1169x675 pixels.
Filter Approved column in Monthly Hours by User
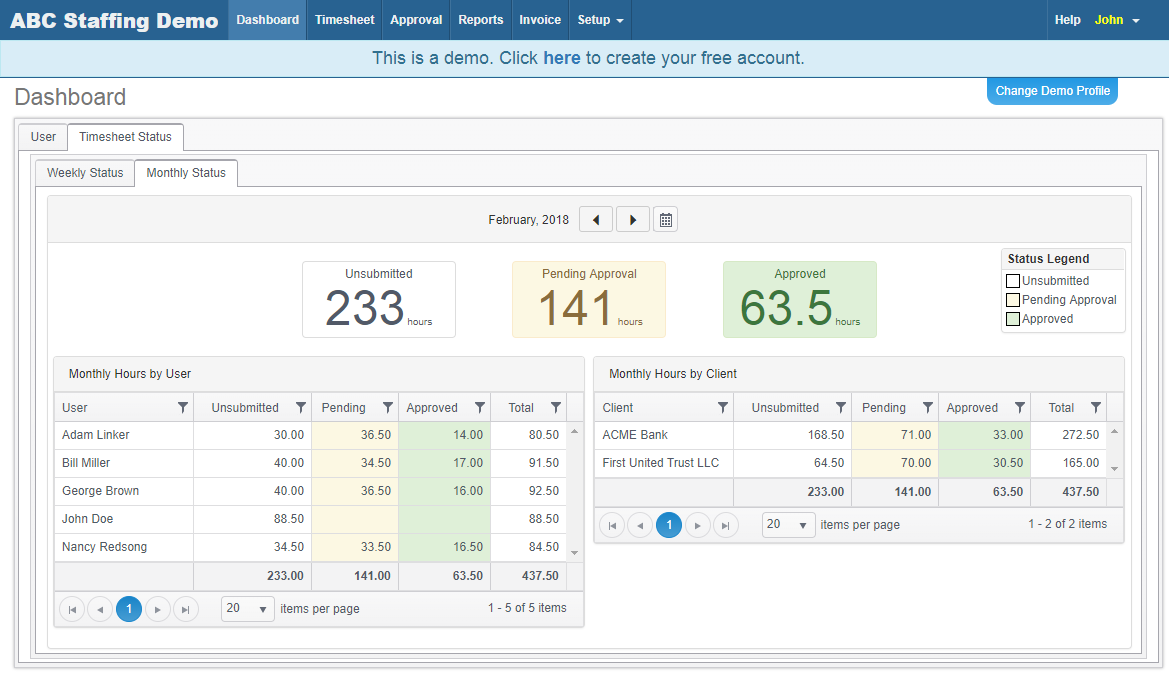(479, 407)
